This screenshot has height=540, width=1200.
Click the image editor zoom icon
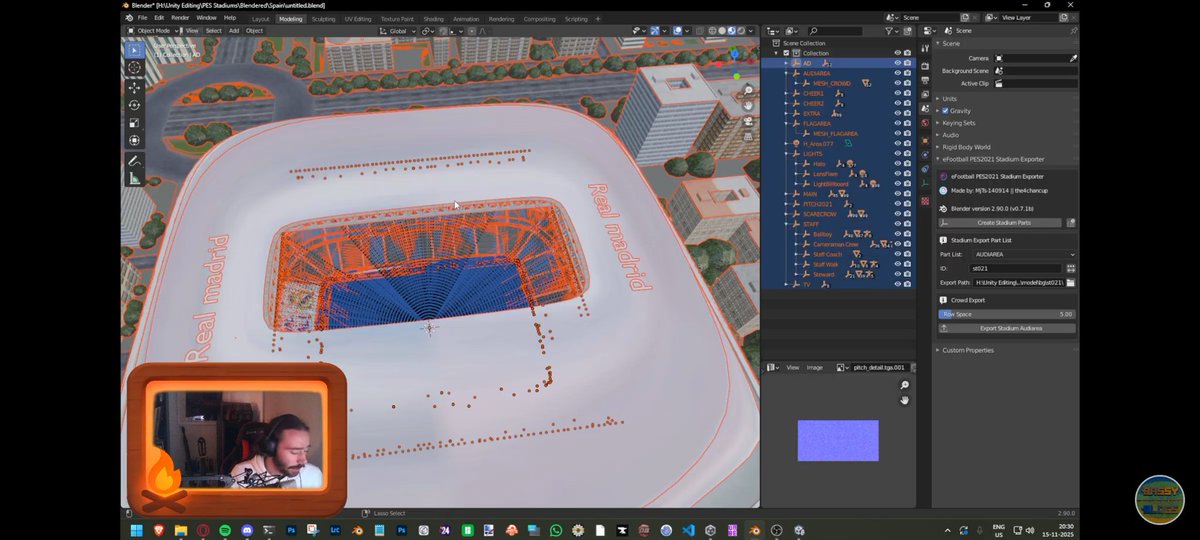click(x=904, y=385)
